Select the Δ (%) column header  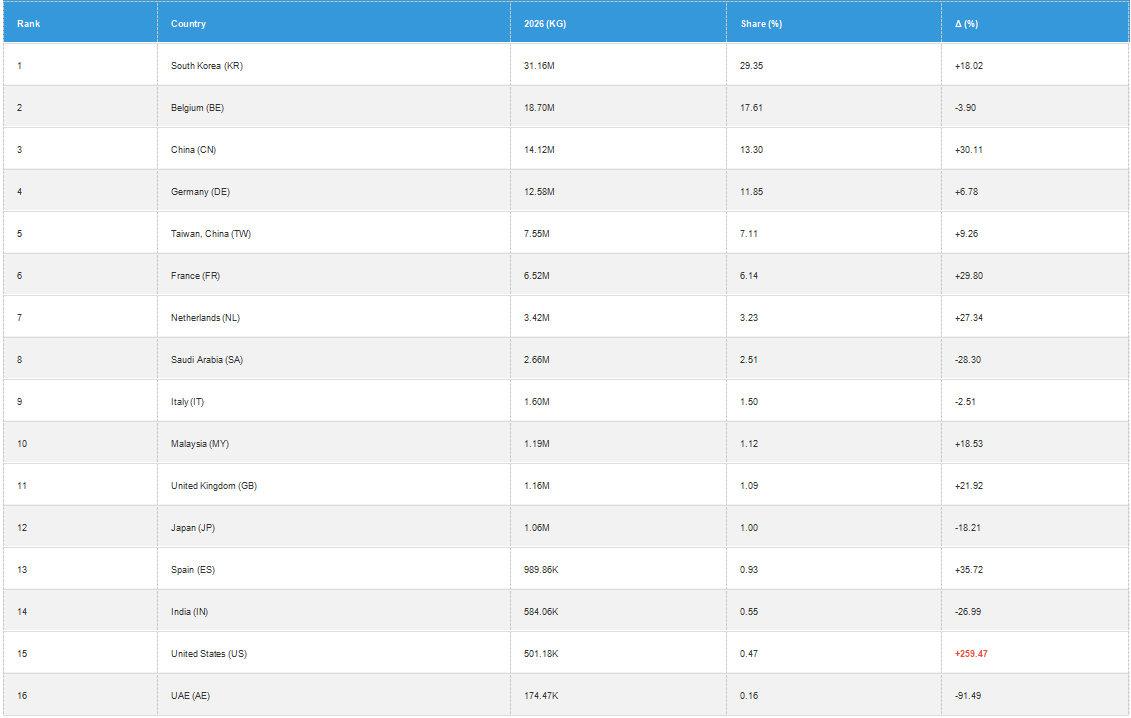click(1035, 24)
